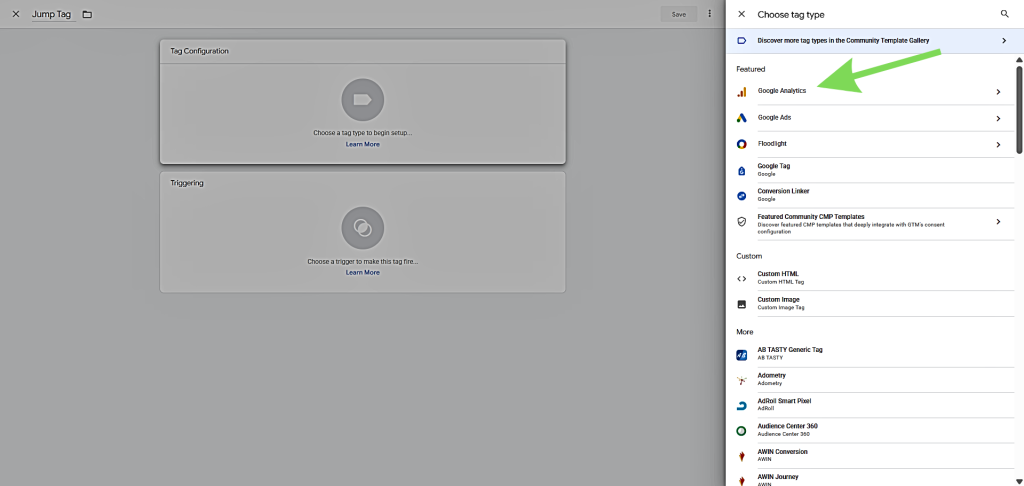
Task: Click the Google Ads logo icon
Action: (x=741, y=118)
